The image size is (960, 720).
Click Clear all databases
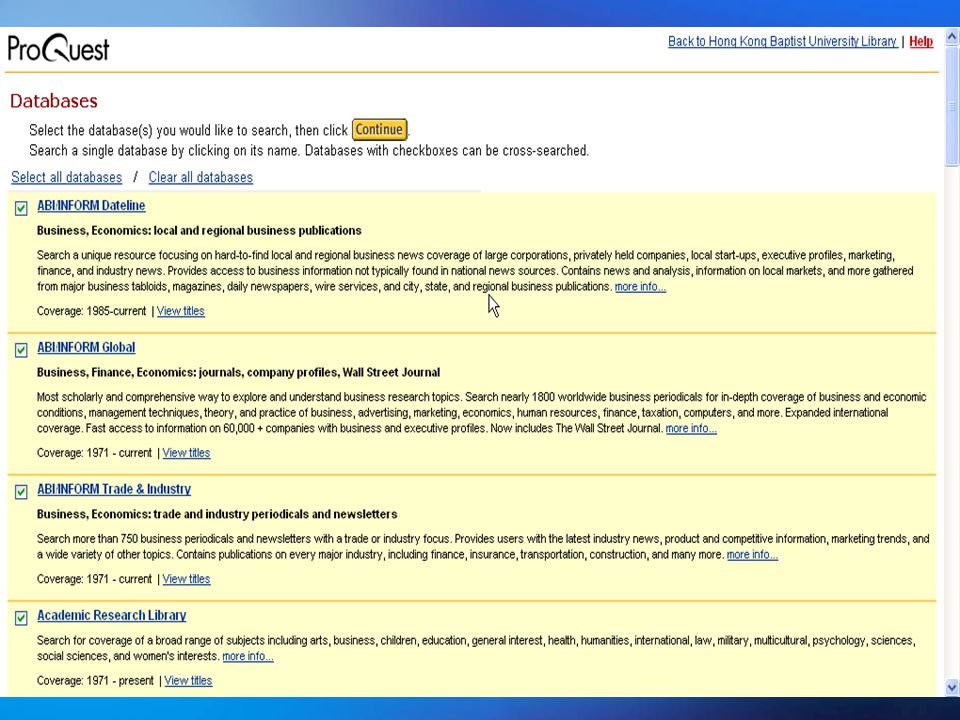(x=200, y=178)
